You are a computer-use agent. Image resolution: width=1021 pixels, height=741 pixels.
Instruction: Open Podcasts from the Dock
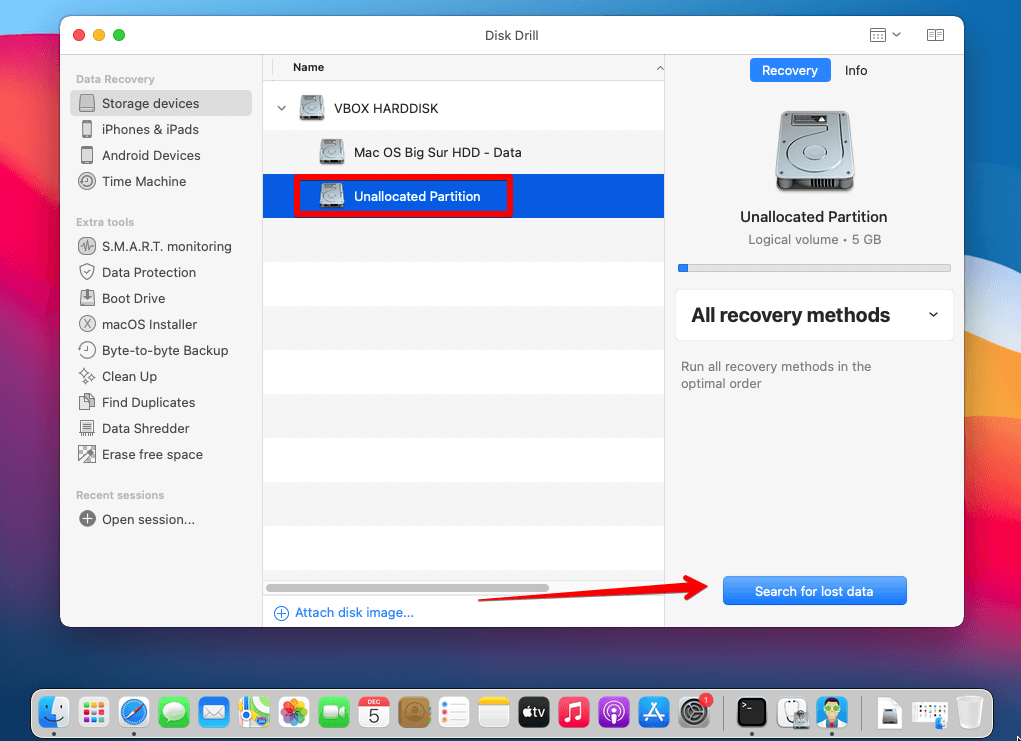coord(614,712)
